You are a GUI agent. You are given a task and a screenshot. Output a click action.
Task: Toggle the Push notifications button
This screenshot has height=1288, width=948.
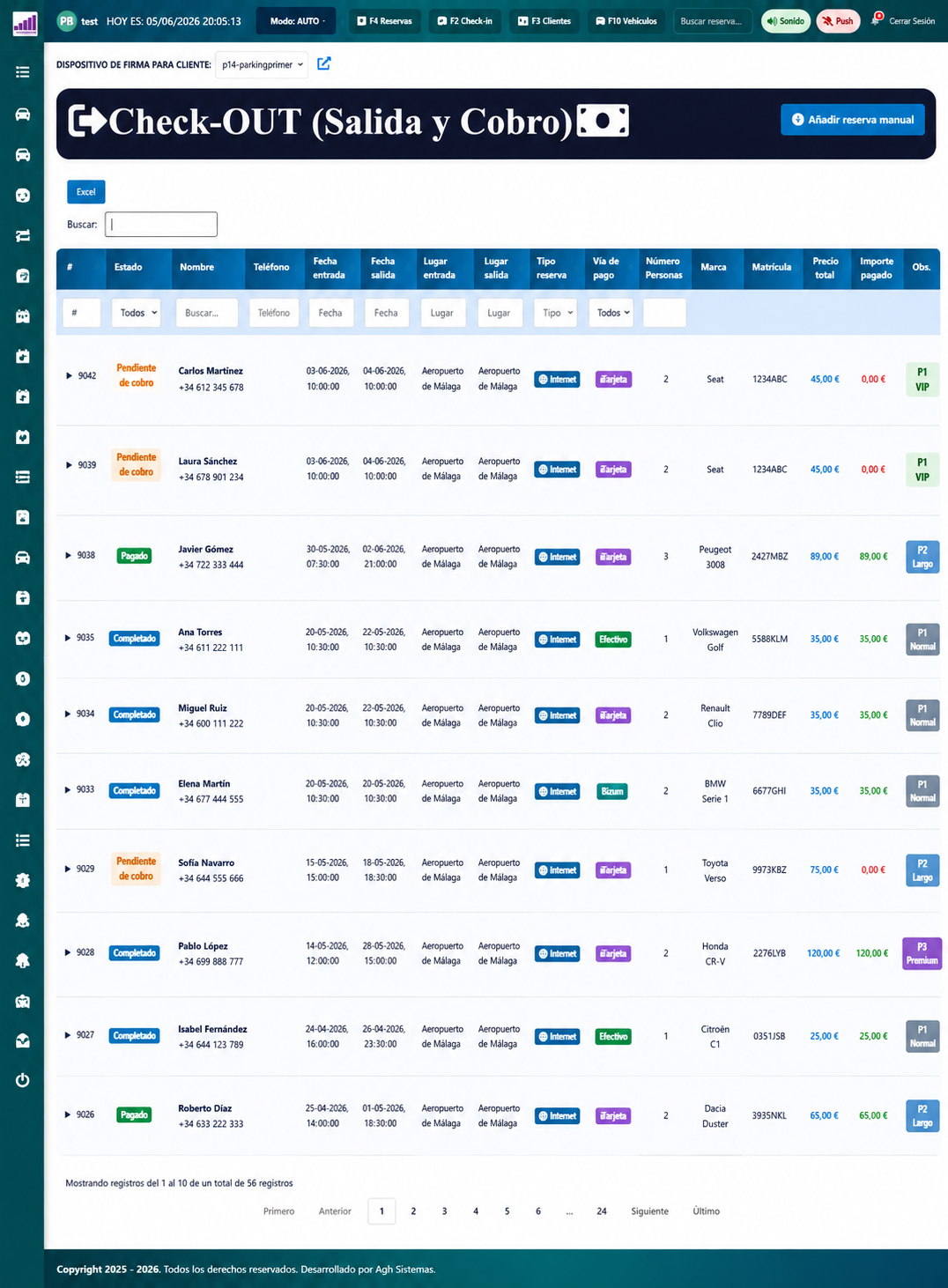click(838, 21)
